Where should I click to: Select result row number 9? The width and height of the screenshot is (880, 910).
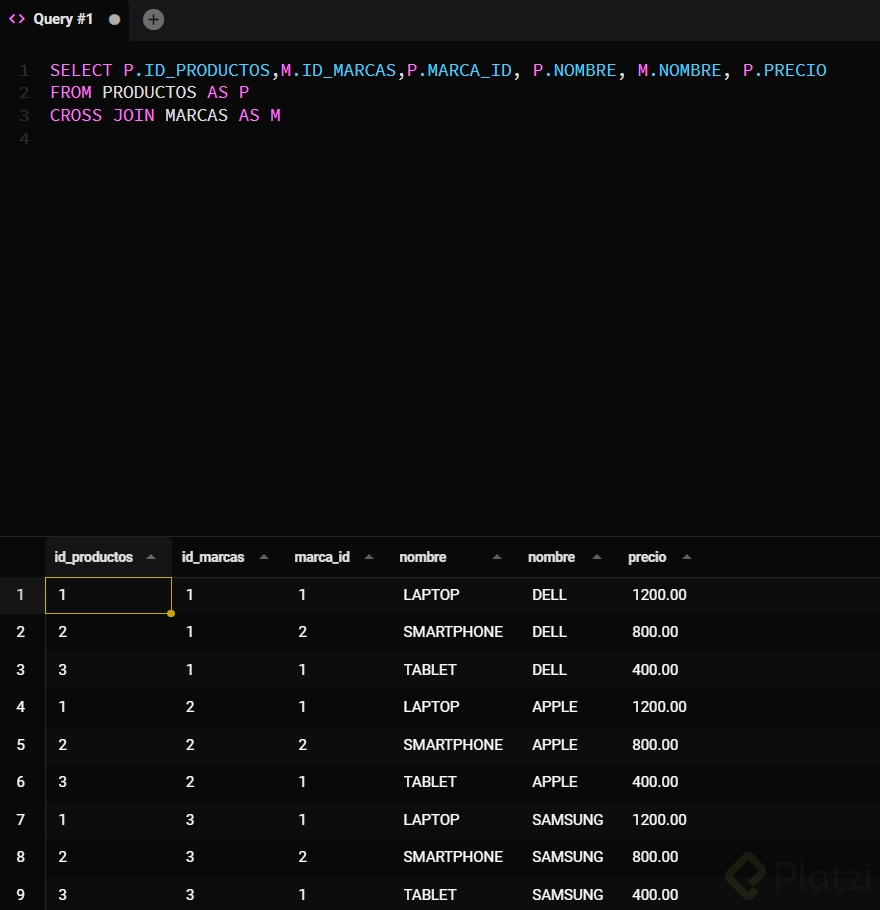coord(20,894)
